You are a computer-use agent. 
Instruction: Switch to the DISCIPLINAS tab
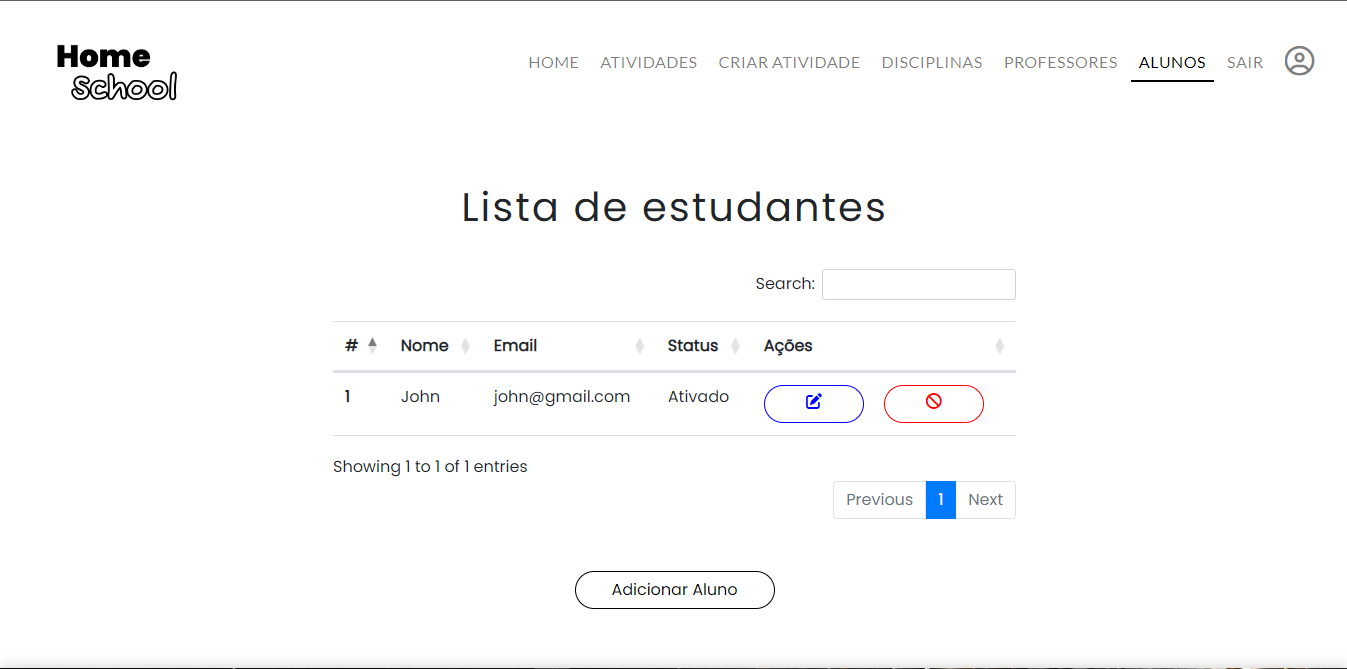tap(931, 62)
